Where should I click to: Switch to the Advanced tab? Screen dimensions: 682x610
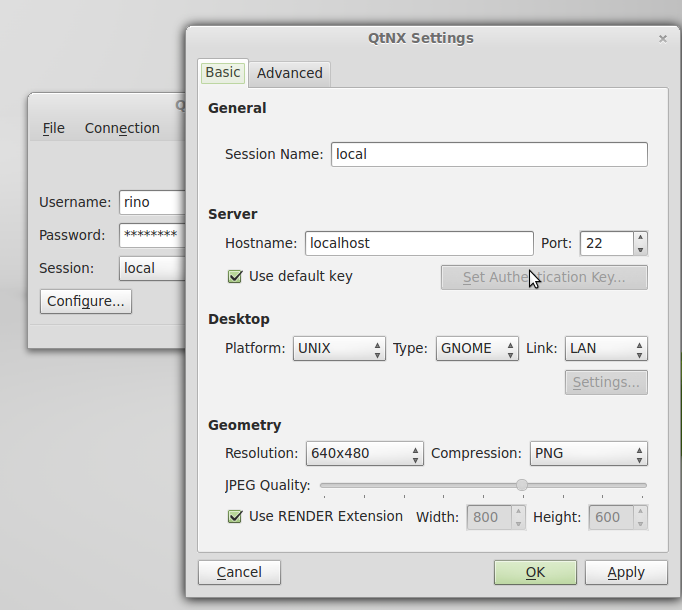[x=290, y=73]
